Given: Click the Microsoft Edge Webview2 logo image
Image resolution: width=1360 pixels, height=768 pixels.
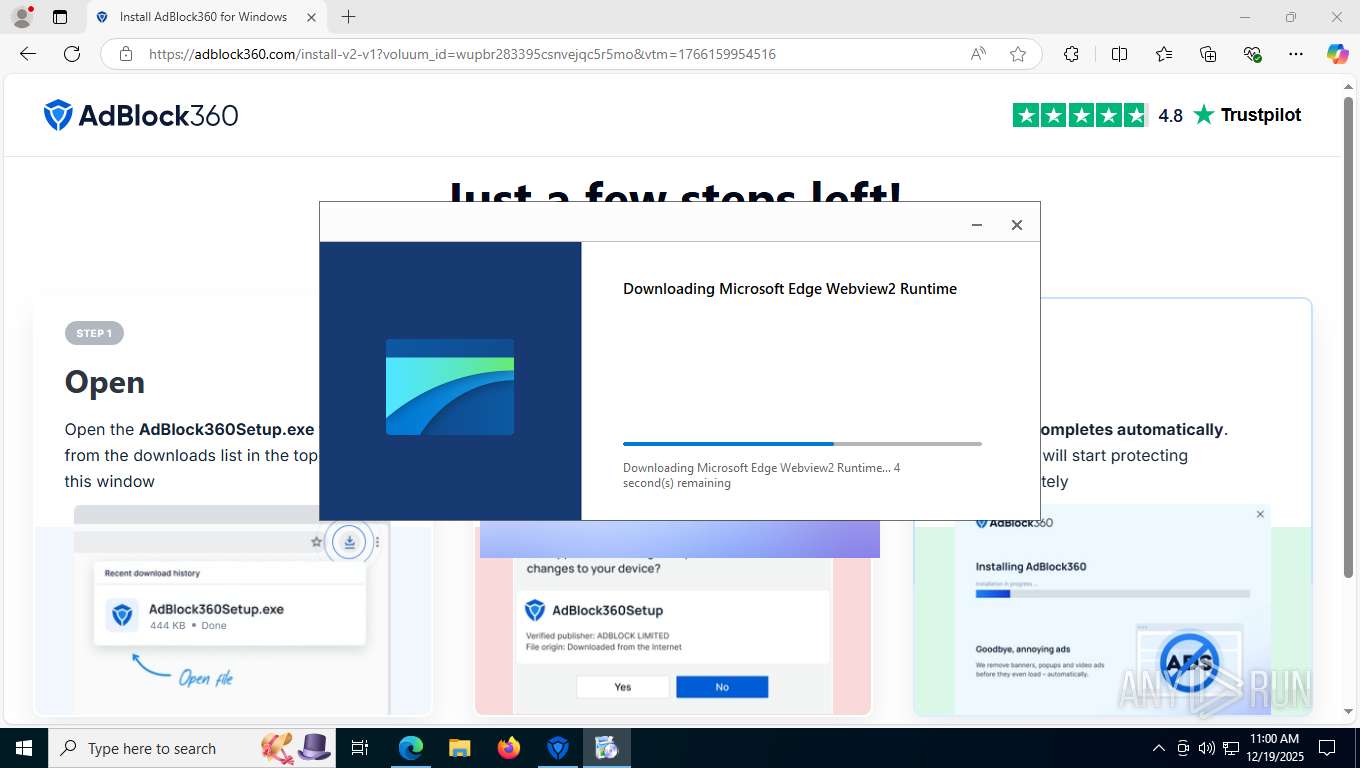Looking at the screenshot, I should click(450, 387).
